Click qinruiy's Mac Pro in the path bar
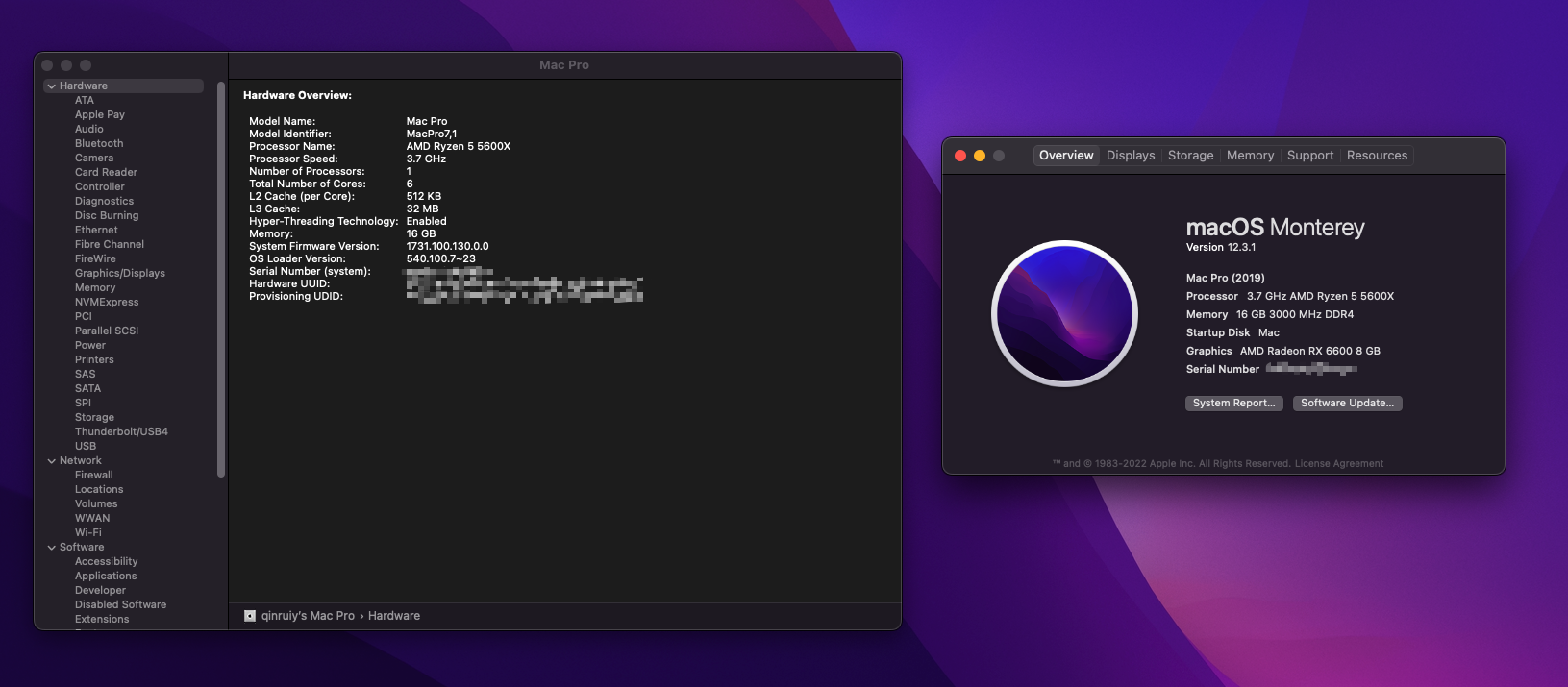The height and width of the screenshot is (687, 1568). 308,616
